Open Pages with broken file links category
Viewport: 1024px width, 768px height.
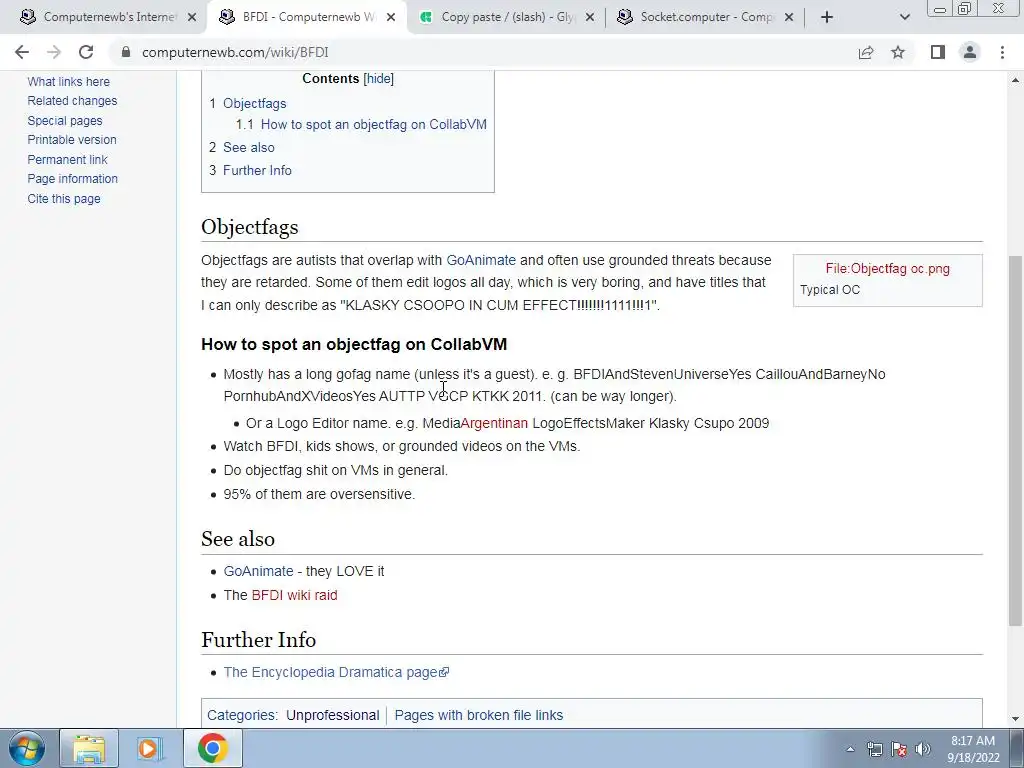tap(479, 715)
